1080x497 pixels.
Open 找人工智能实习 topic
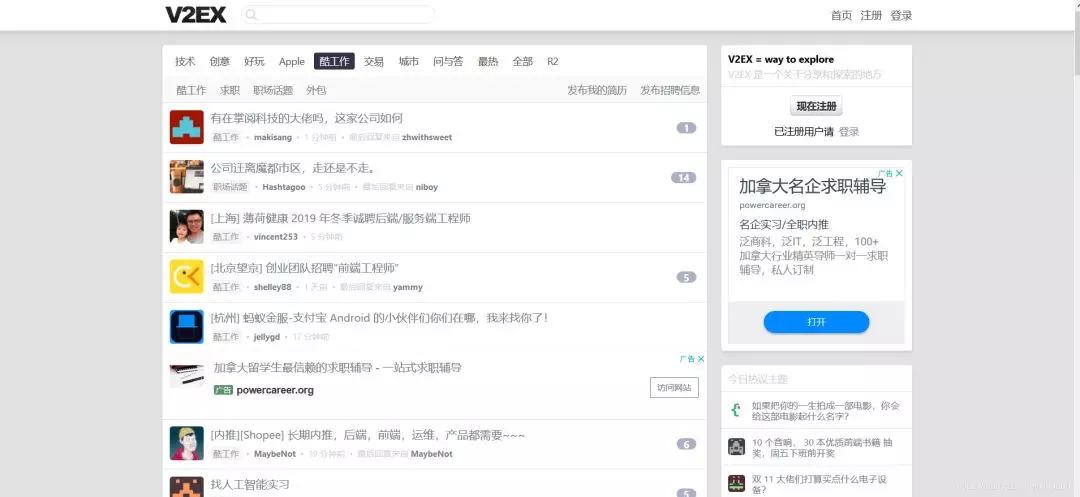click(x=250, y=485)
